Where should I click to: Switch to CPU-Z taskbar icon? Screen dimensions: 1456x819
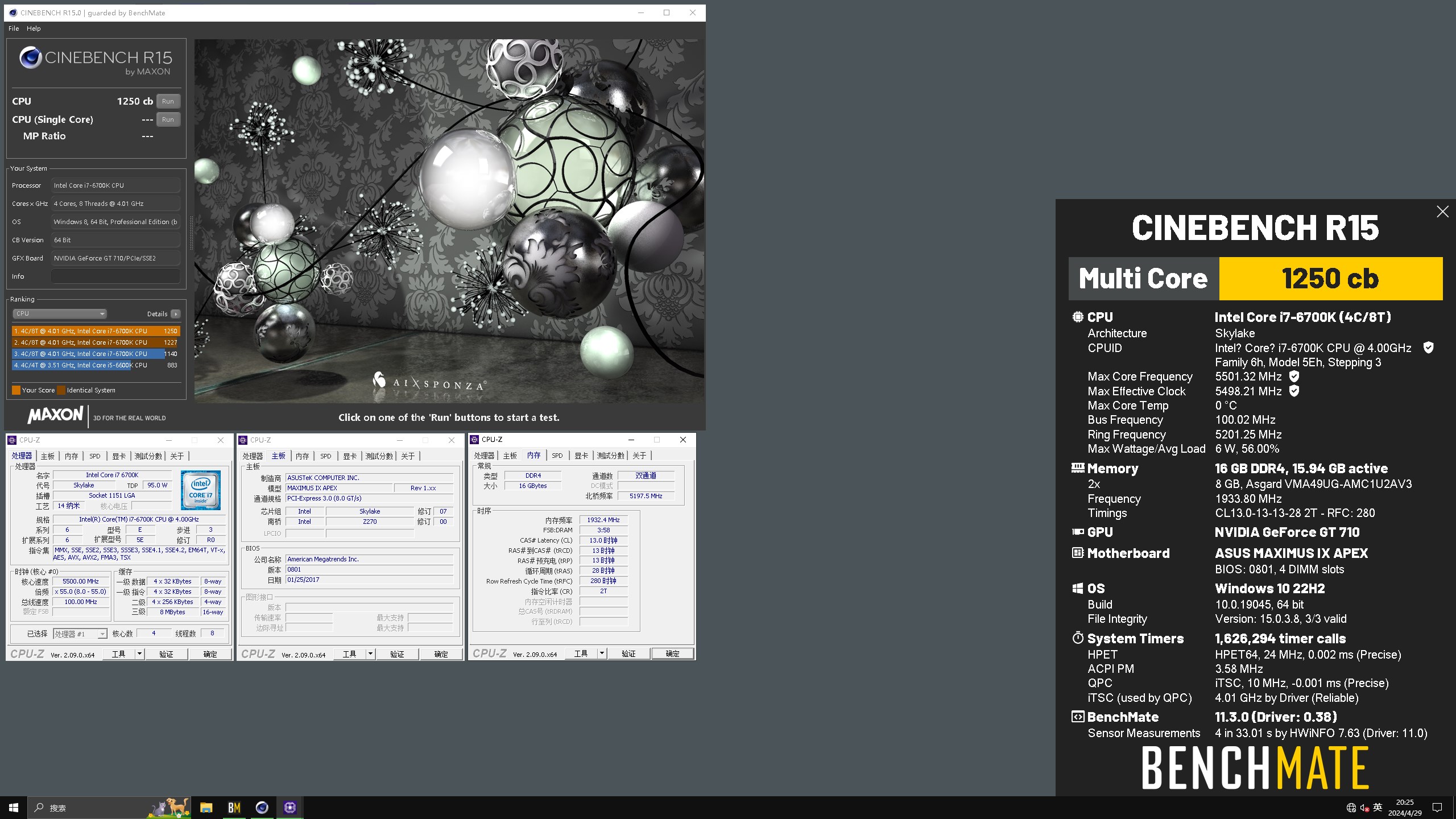click(290, 808)
